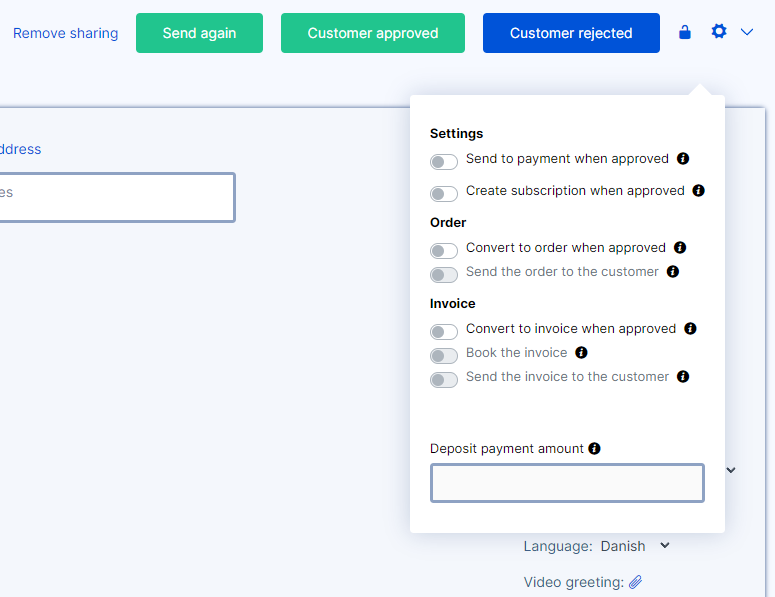Open the gear settings icon

(x=719, y=32)
